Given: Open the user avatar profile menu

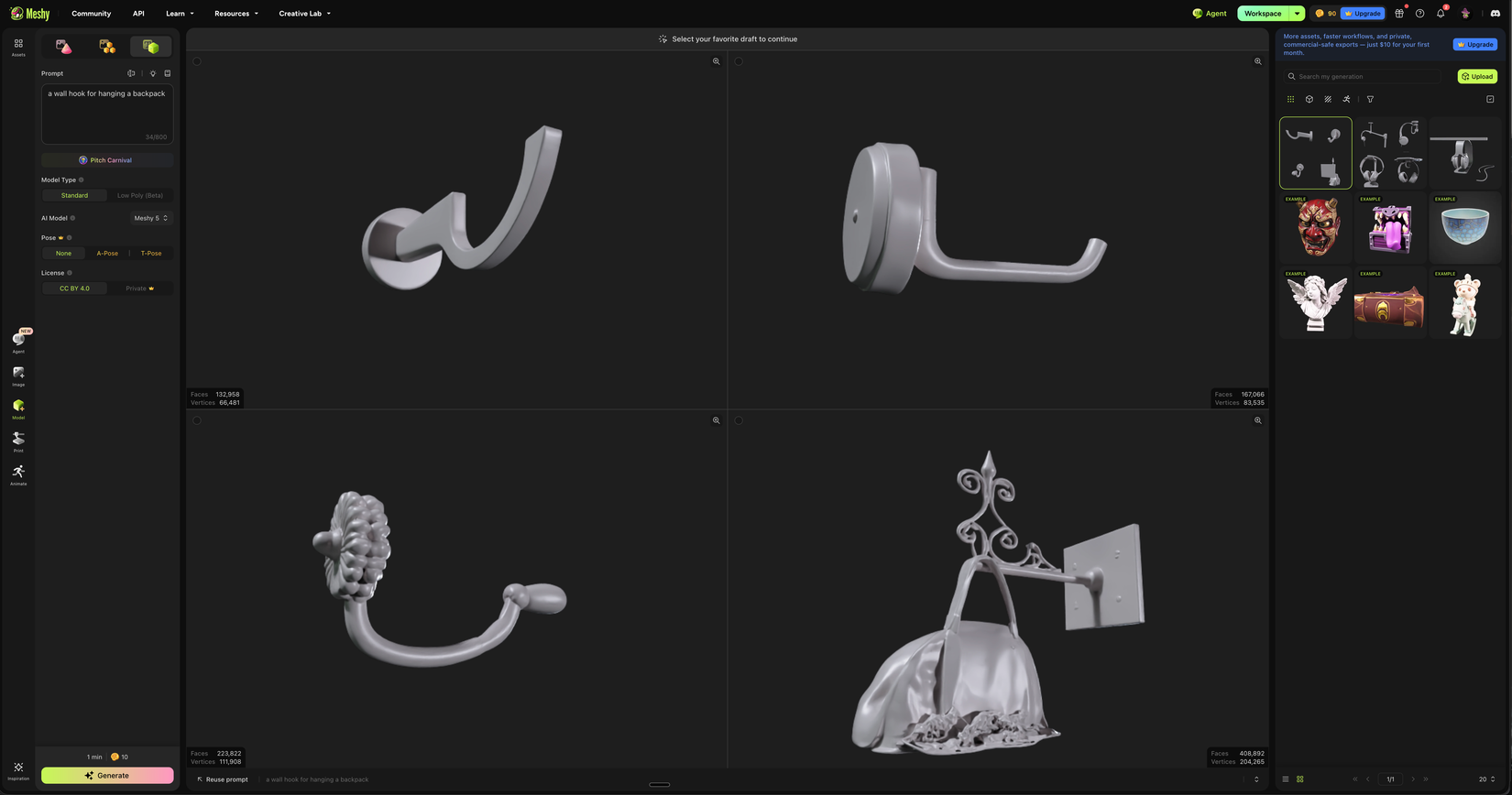Looking at the screenshot, I should coord(1465,13).
